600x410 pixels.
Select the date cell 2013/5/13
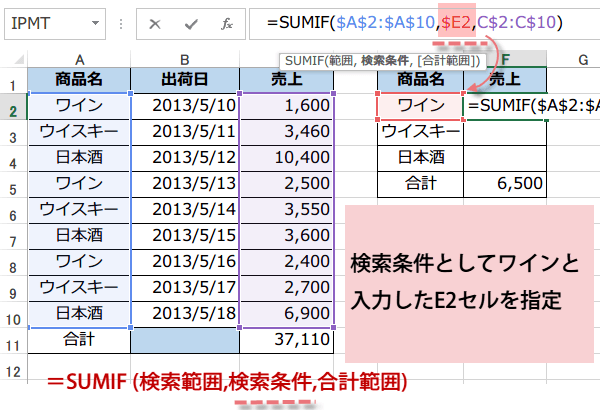pyautogui.click(x=185, y=184)
